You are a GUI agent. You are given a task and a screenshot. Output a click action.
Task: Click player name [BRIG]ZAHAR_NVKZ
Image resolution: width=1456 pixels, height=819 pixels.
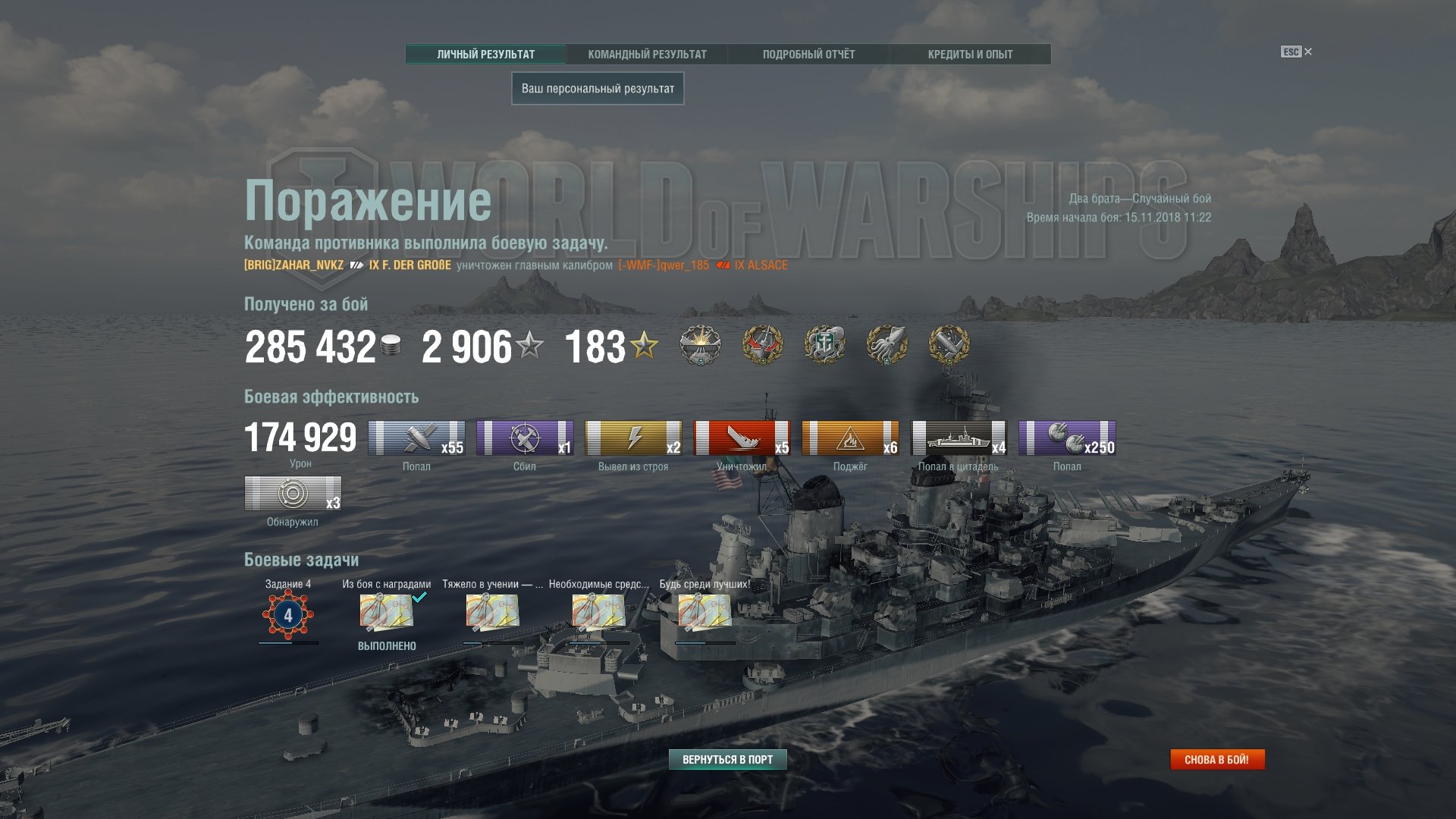coord(293,265)
